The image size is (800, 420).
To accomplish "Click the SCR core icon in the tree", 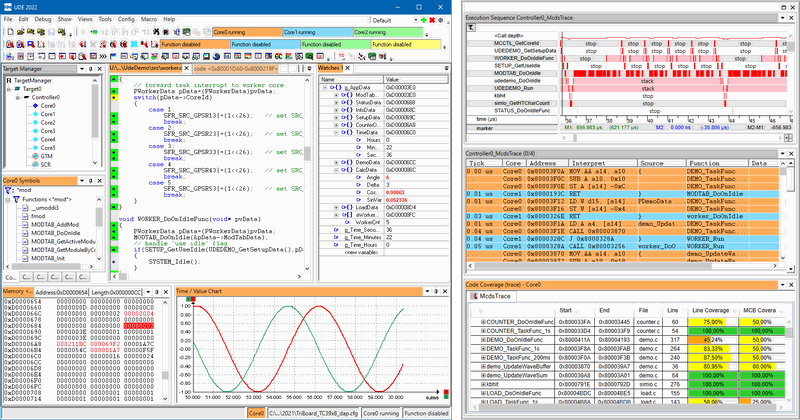I will point(36,162).
